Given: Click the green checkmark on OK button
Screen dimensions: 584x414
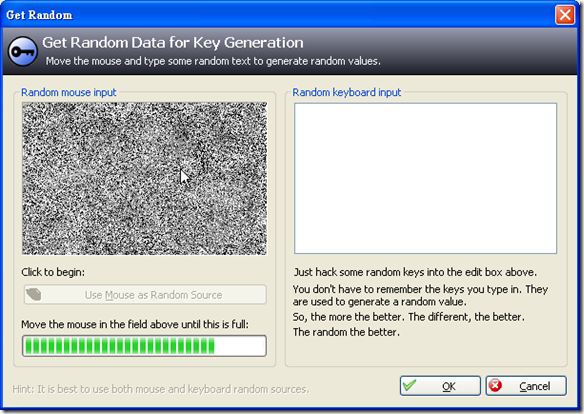Looking at the screenshot, I should click(x=409, y=385).
